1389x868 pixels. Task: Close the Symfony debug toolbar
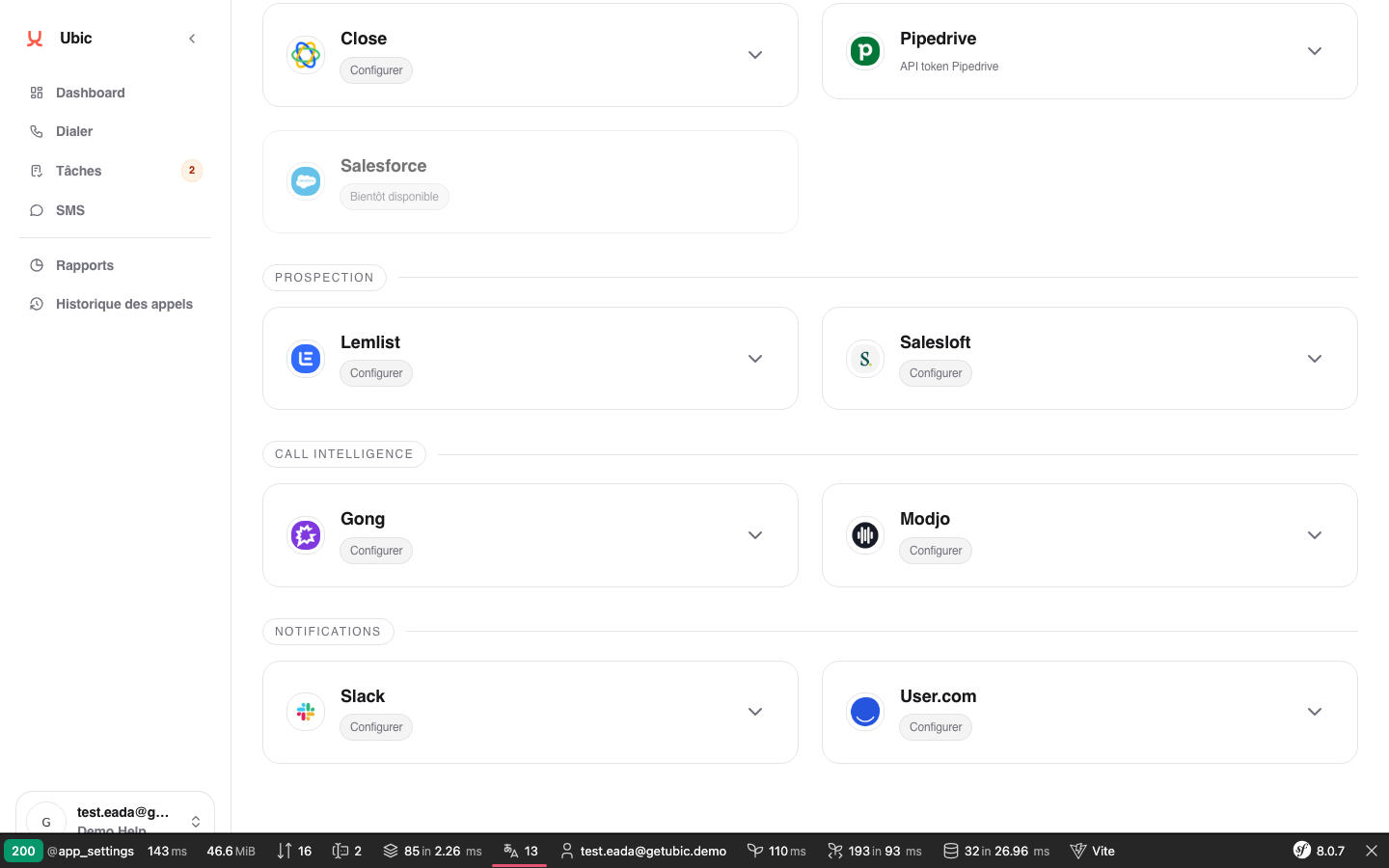(x=1372, y=851)
